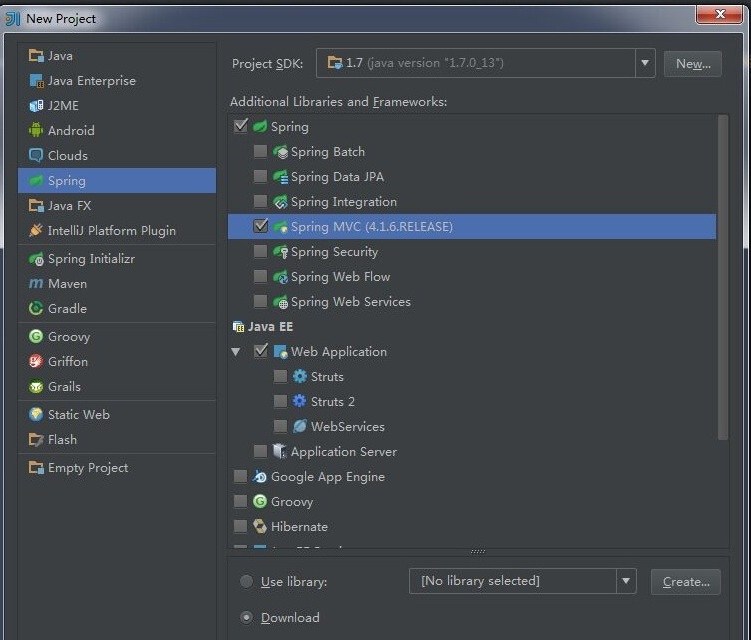Click the Maven 'm' icon
751x640 pixels.
36,284
